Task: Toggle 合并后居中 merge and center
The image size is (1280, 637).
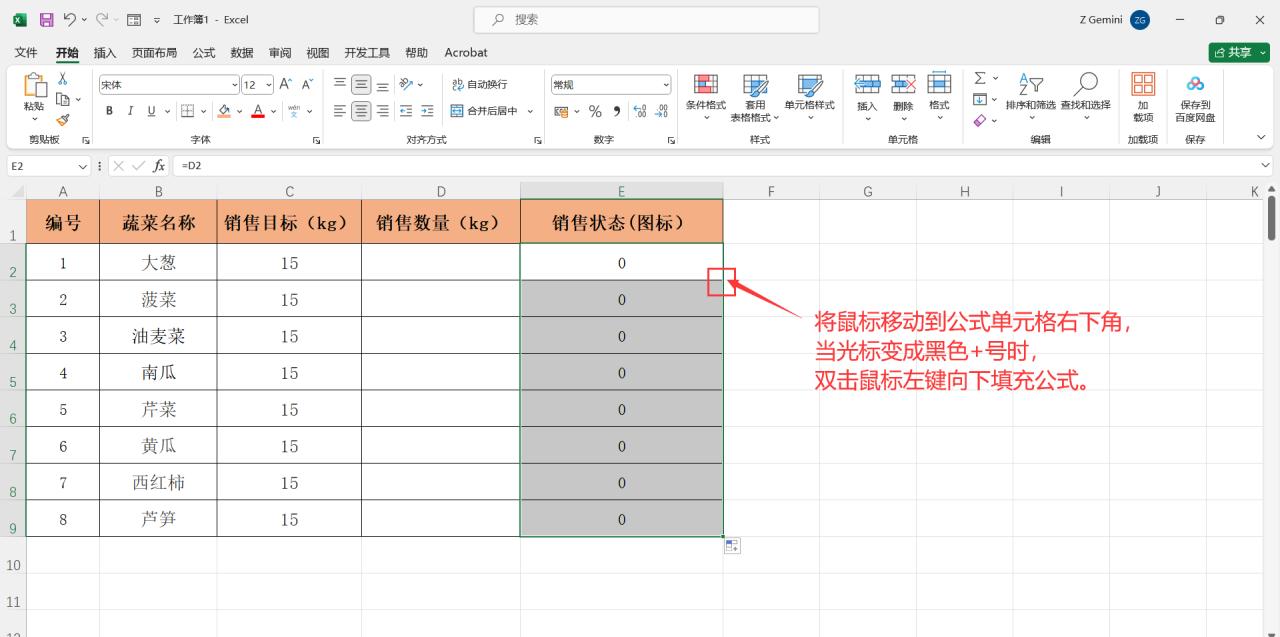Action: coord(484,111)
